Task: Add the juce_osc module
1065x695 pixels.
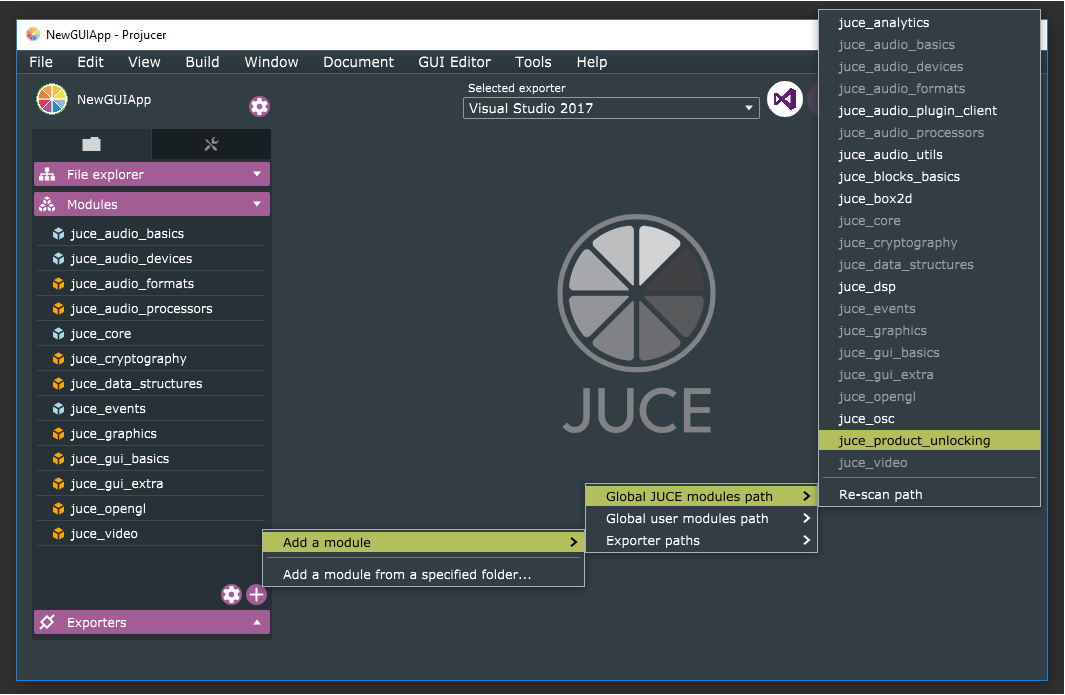Action: 929,418
